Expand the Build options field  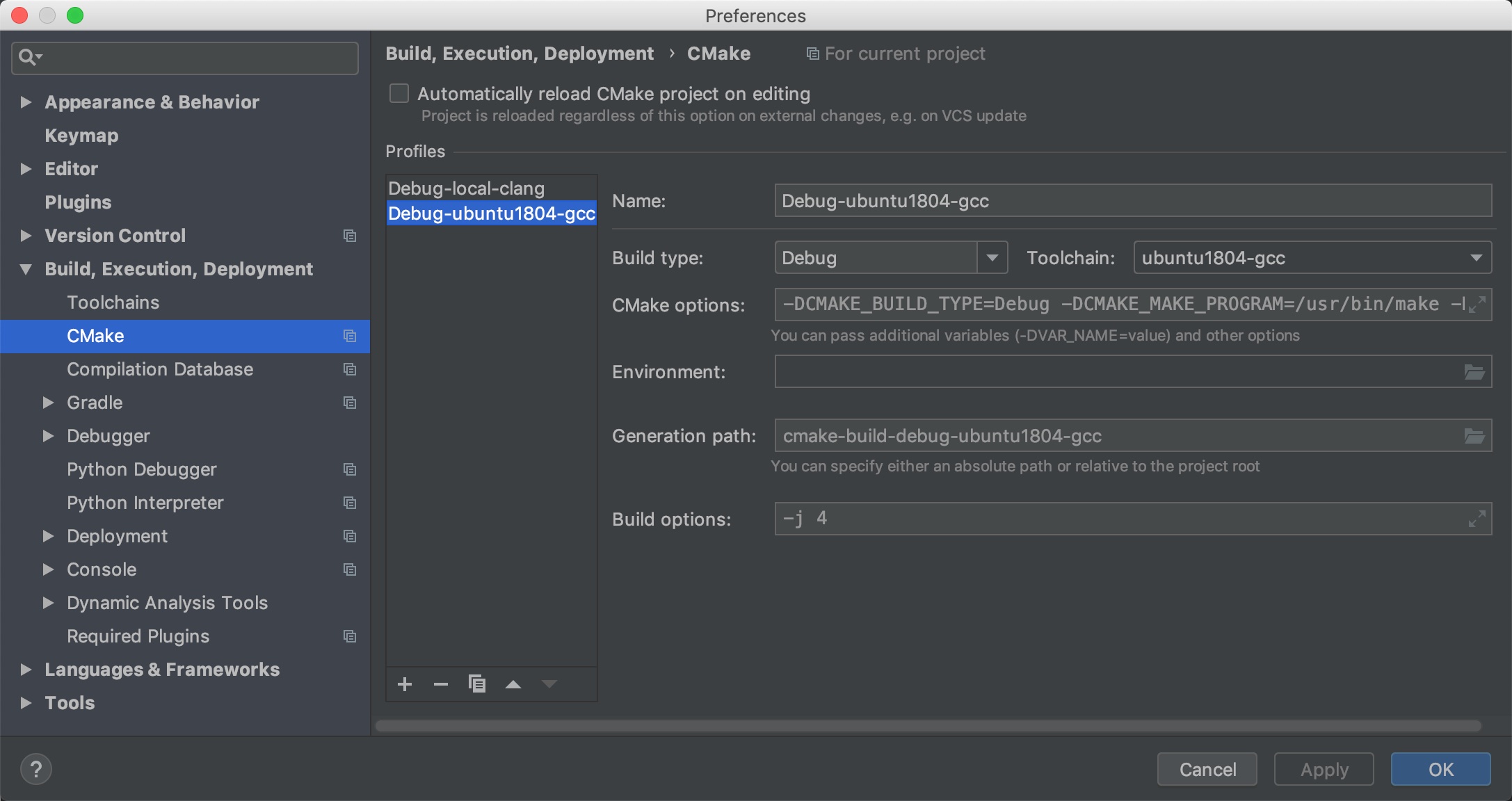1477,519
